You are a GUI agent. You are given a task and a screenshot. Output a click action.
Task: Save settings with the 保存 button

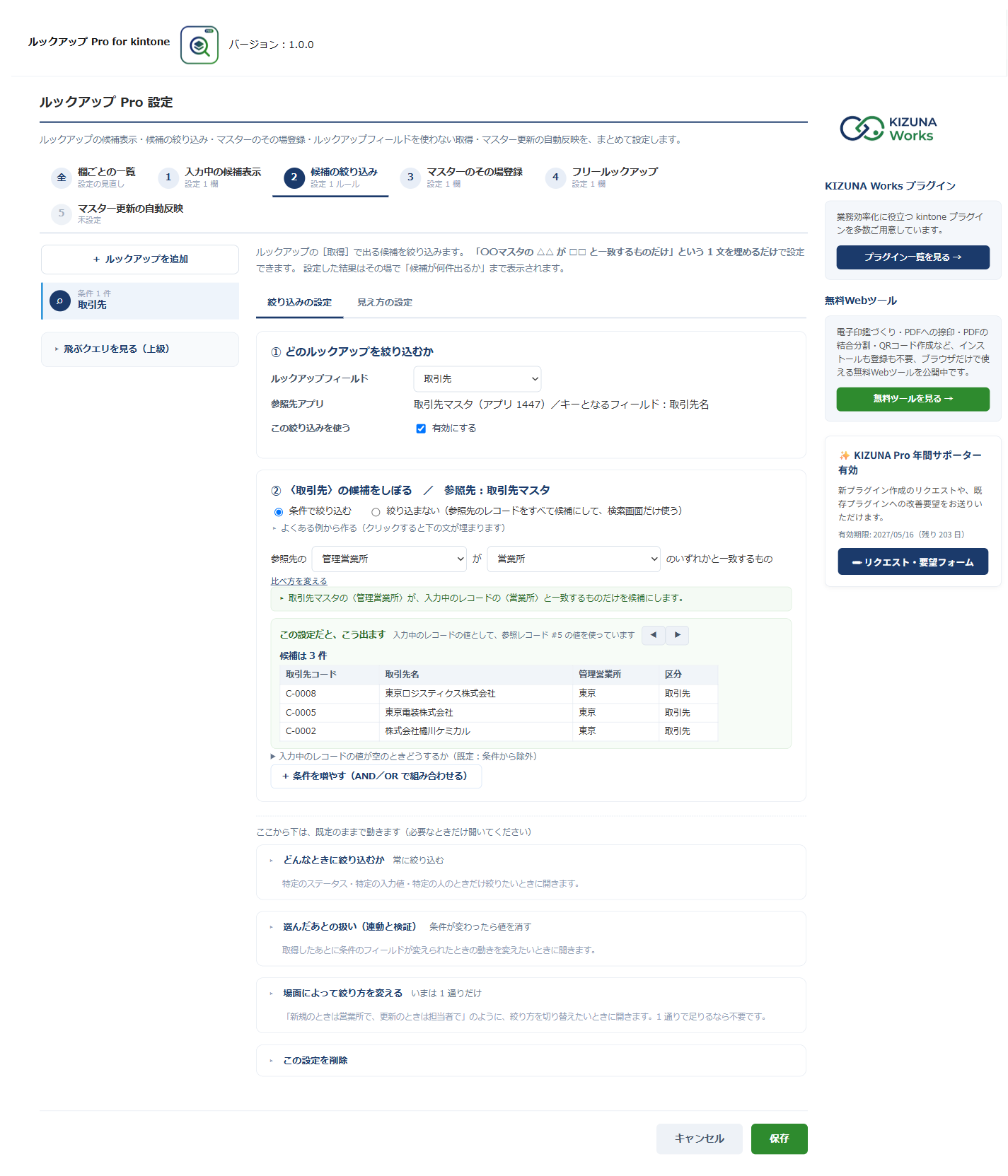tap(779, 1139)
